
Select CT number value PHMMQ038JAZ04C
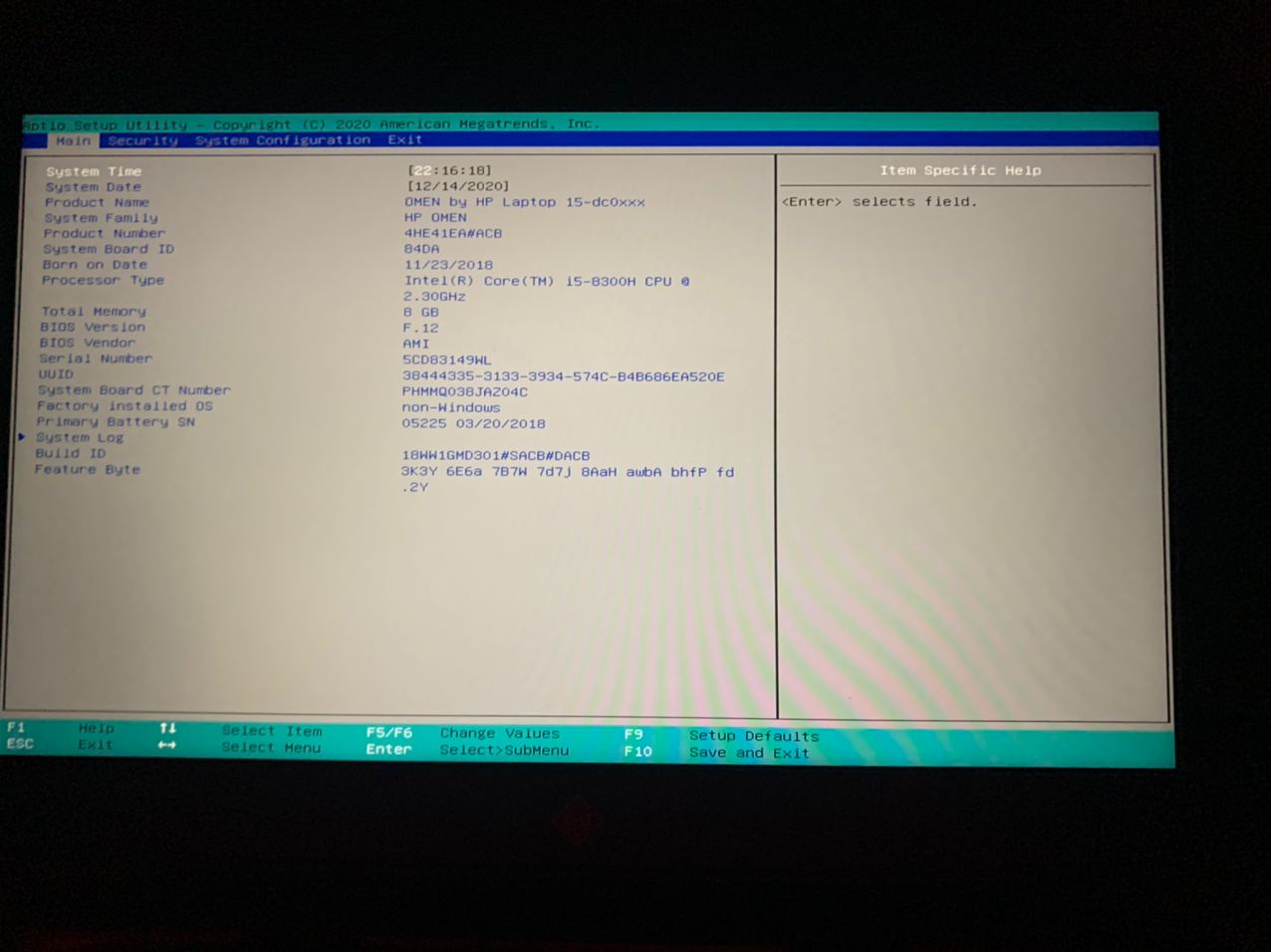click(464, 391)
